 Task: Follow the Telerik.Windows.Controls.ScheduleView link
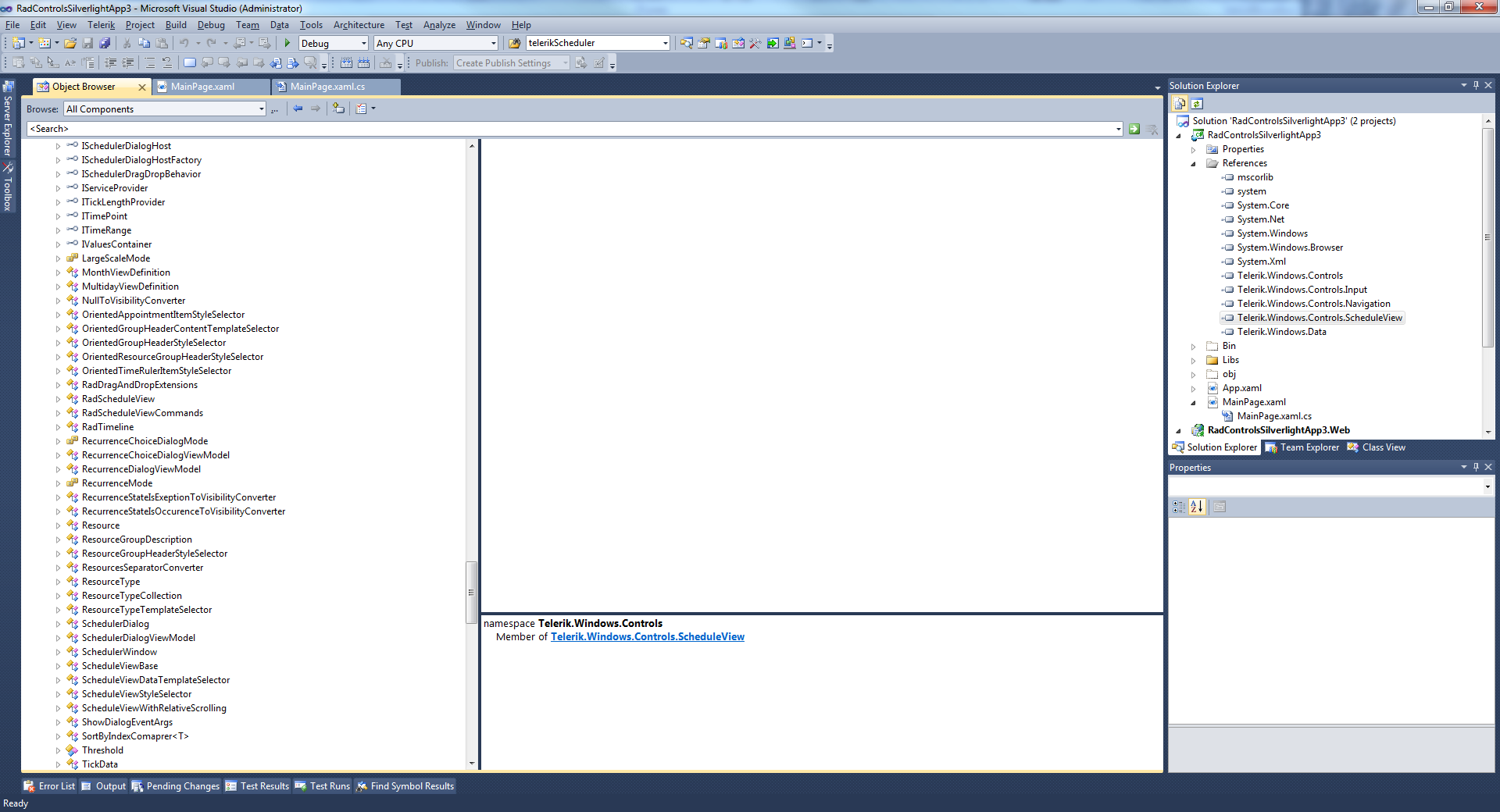648,637
